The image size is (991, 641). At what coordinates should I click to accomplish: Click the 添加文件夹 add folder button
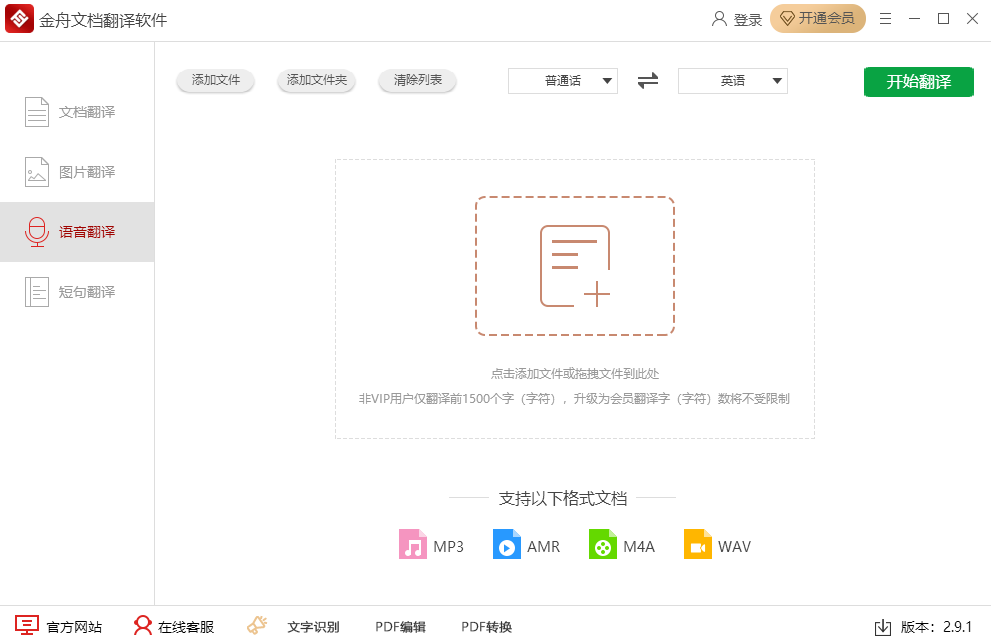pyautogui.click(x=316, y=81)
